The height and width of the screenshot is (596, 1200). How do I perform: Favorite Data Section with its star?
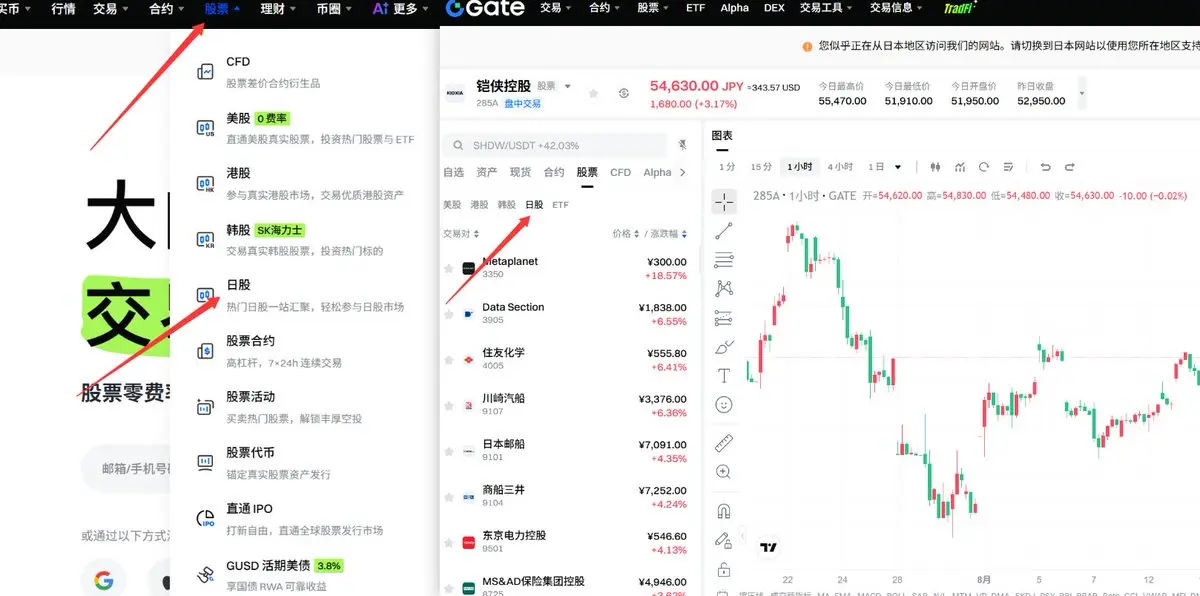pos(449,314)
